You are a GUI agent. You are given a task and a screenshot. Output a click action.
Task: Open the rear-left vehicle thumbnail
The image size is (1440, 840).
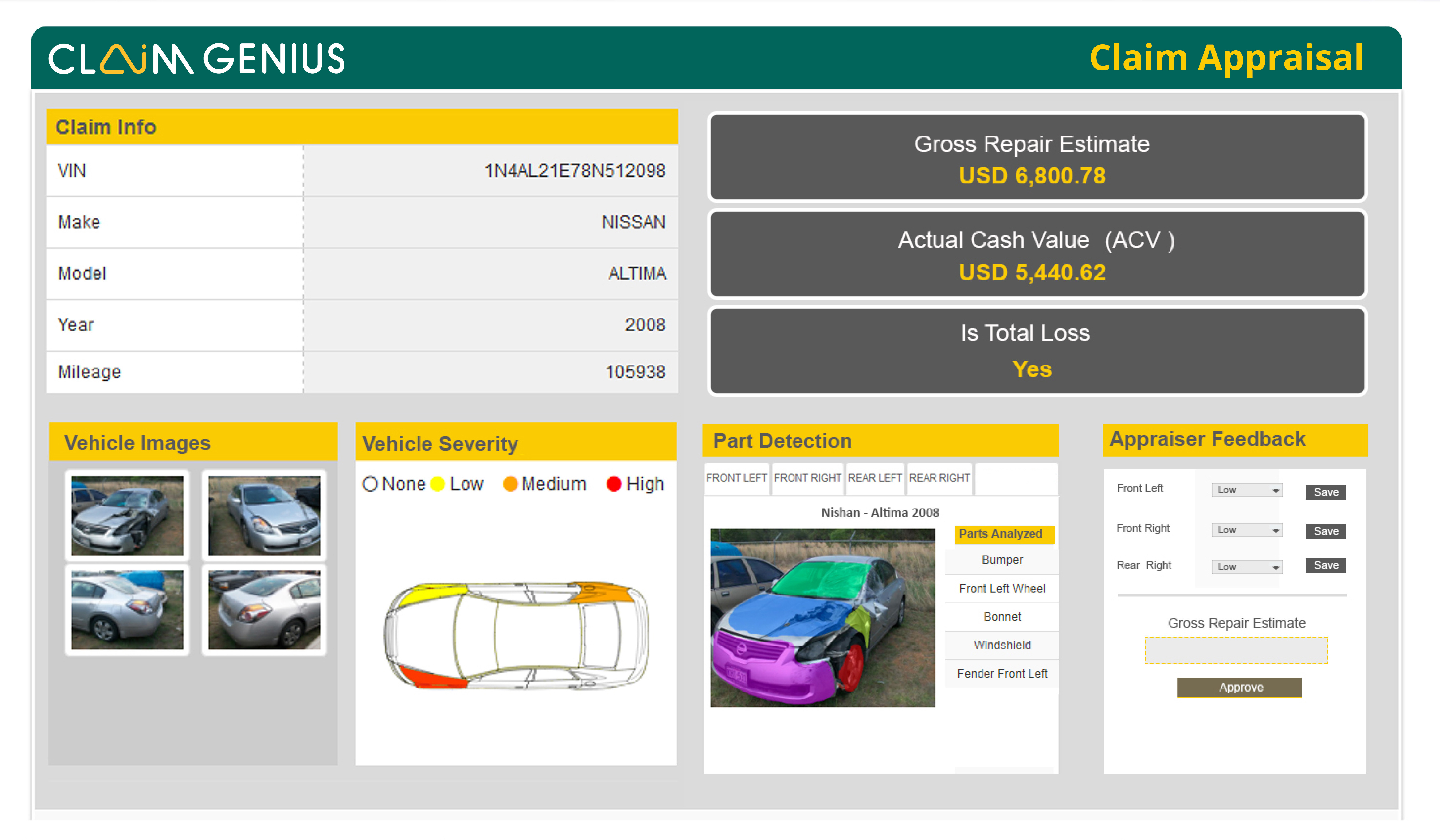click(x=127, y=610)
